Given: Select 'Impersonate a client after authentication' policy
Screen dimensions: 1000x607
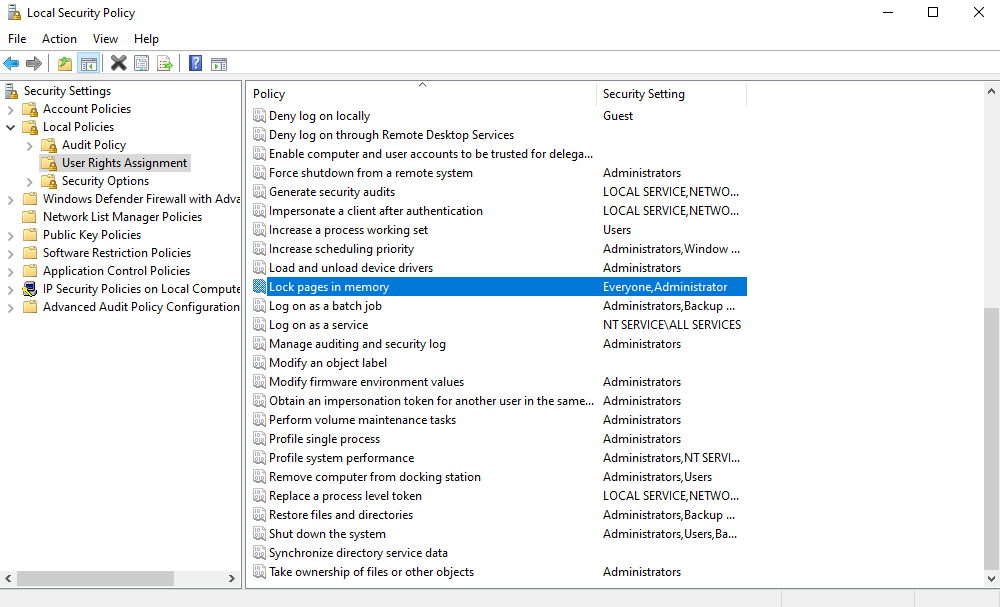Looking at the screenshot, I should coord(376,211).
